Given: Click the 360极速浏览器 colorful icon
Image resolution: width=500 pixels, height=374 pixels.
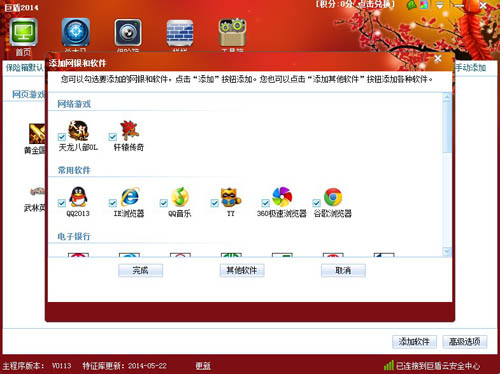Looking at the screenshot, I should [x=282, y=197].
